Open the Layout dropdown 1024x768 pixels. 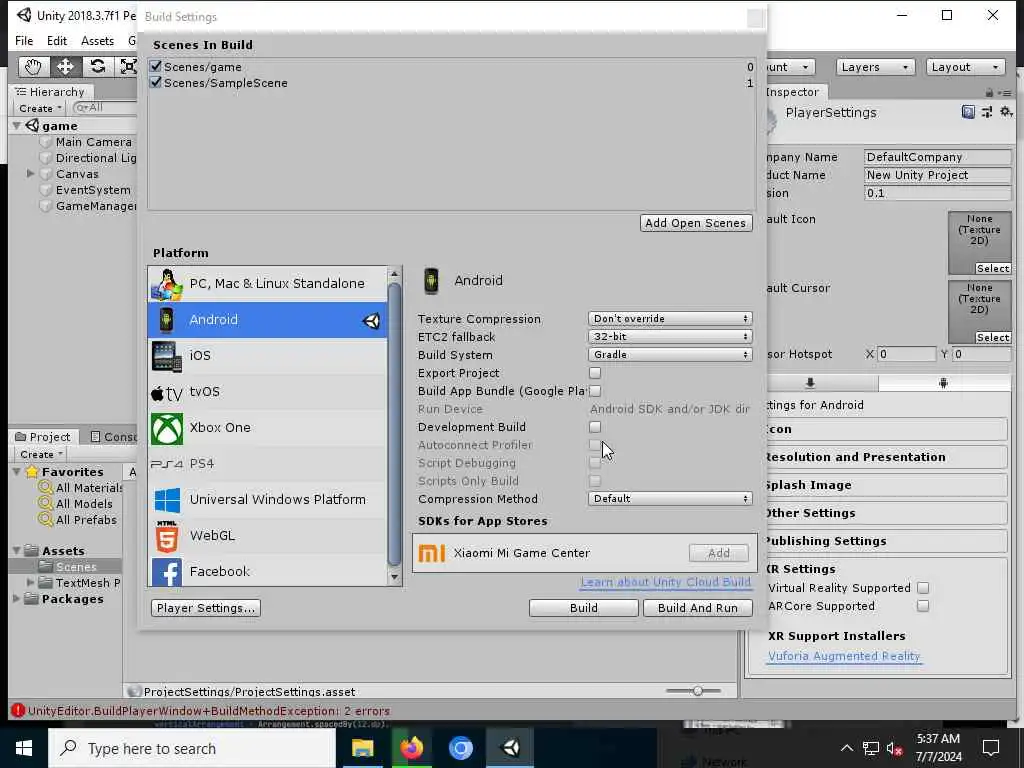pos(965,67)
